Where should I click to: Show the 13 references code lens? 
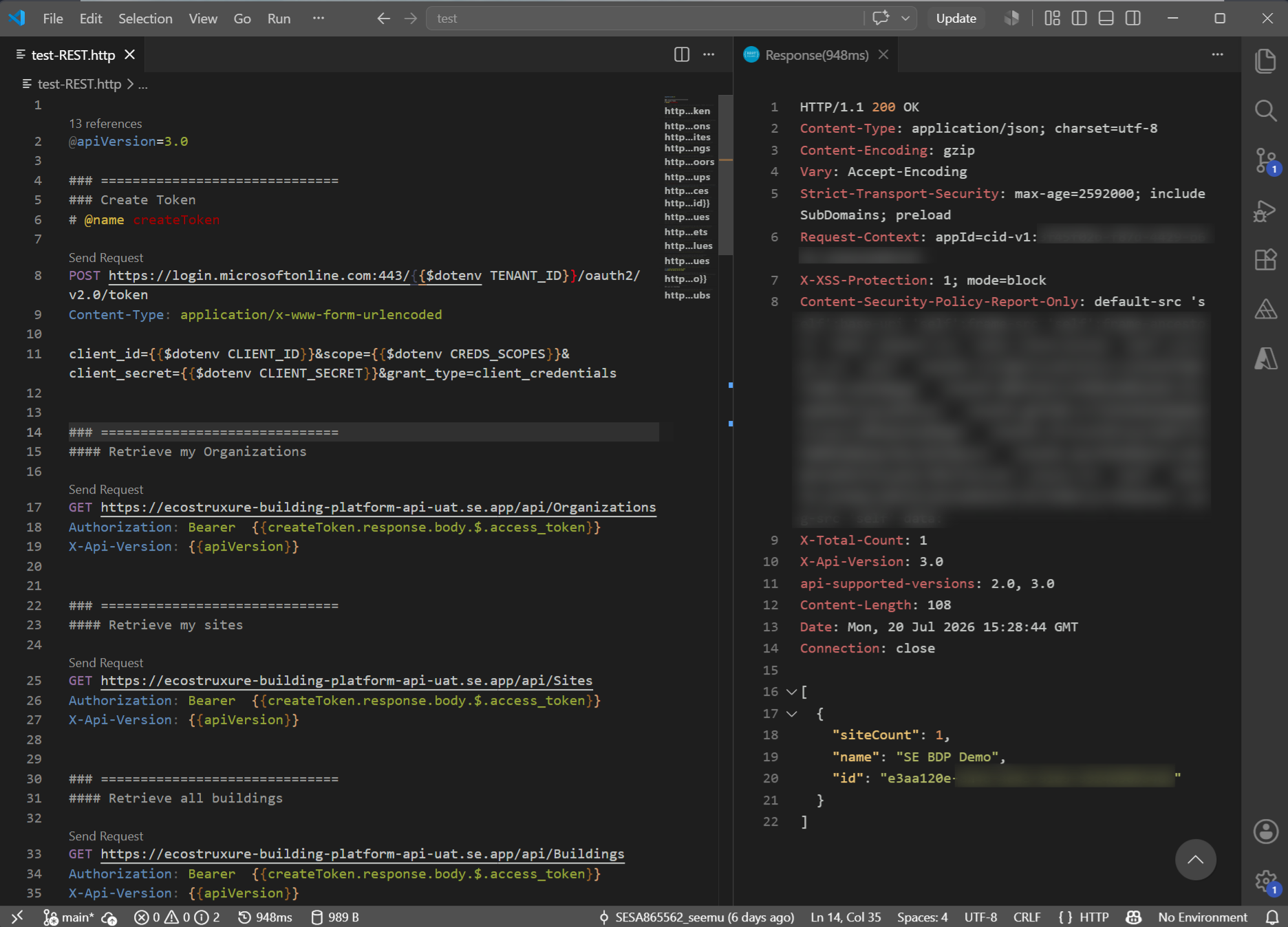pos(105,124)
